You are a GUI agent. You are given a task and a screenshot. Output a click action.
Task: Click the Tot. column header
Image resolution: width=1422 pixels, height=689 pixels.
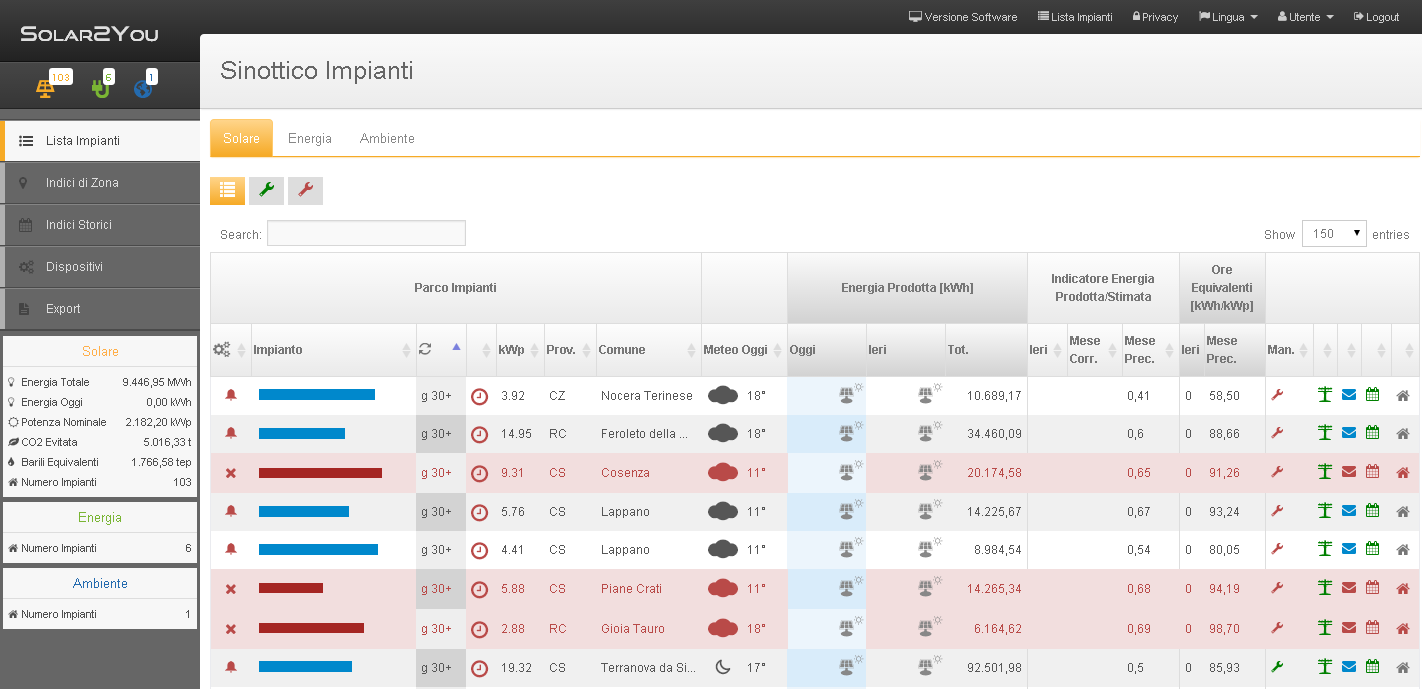(986, 350)
